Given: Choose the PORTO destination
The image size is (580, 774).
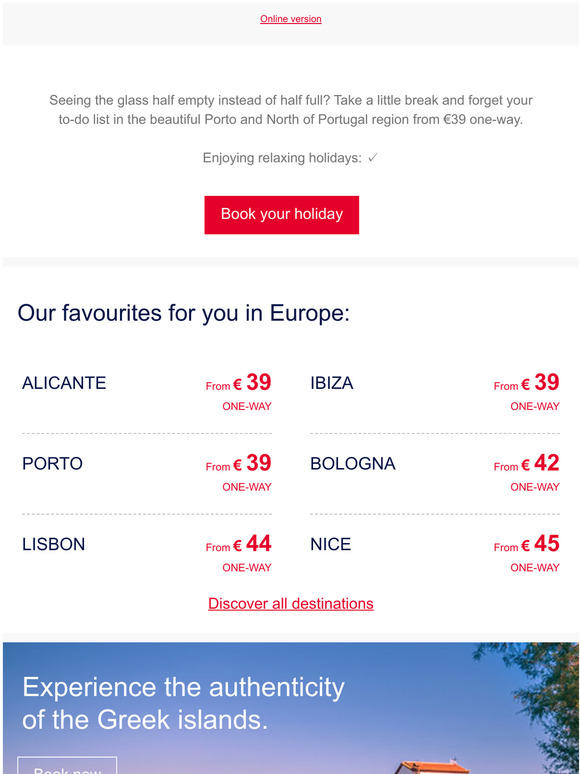Looking at the screenshot, I should pyautogui.click(x=52, y=464).
